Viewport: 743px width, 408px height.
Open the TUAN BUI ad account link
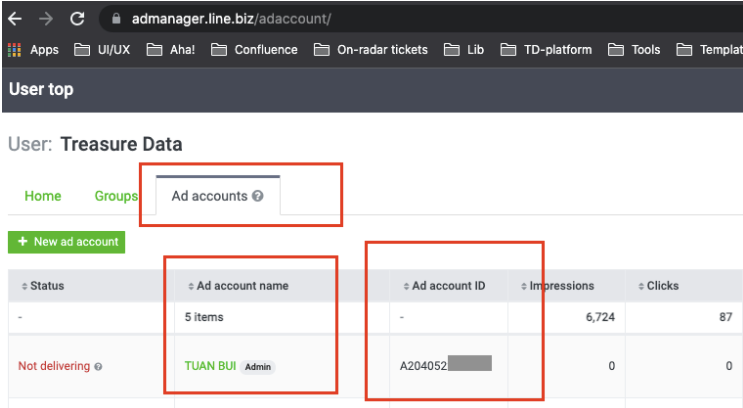point(210,366)
